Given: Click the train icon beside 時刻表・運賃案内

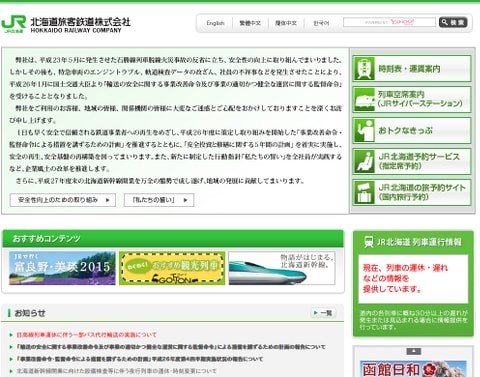Looking at the screenshot, I should (364, 69).
